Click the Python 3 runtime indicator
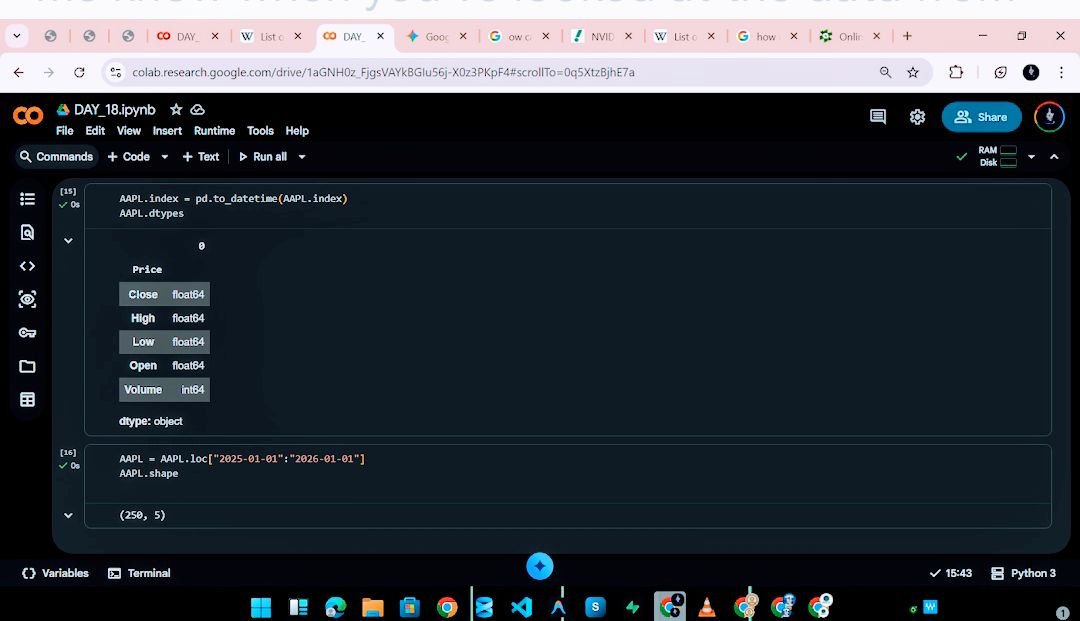Screen dimensions: 1080x621 click(1024, 573)
